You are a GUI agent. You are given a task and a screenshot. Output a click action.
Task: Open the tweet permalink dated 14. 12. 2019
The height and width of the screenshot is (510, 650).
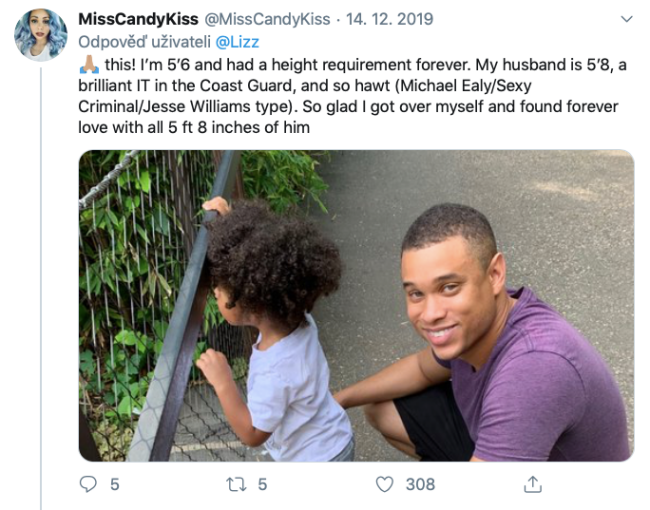pyautogui.click(x=389, y=19)
